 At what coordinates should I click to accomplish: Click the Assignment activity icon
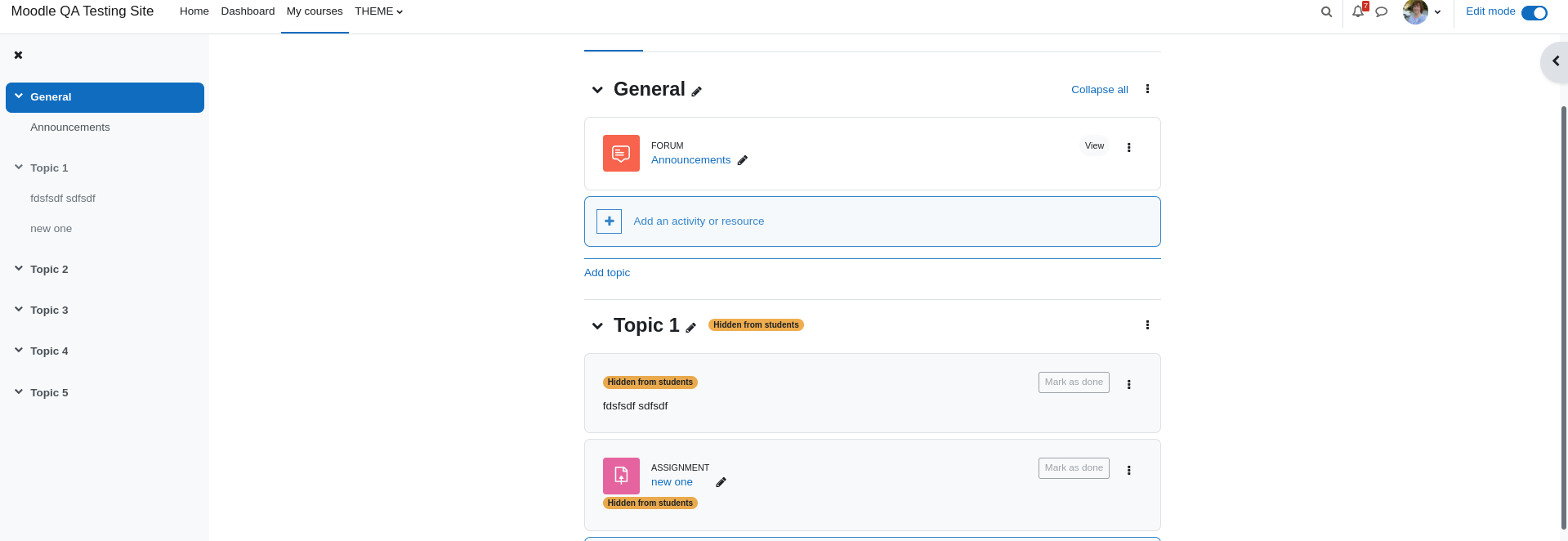pyautogui.click(x=621, y=476)
